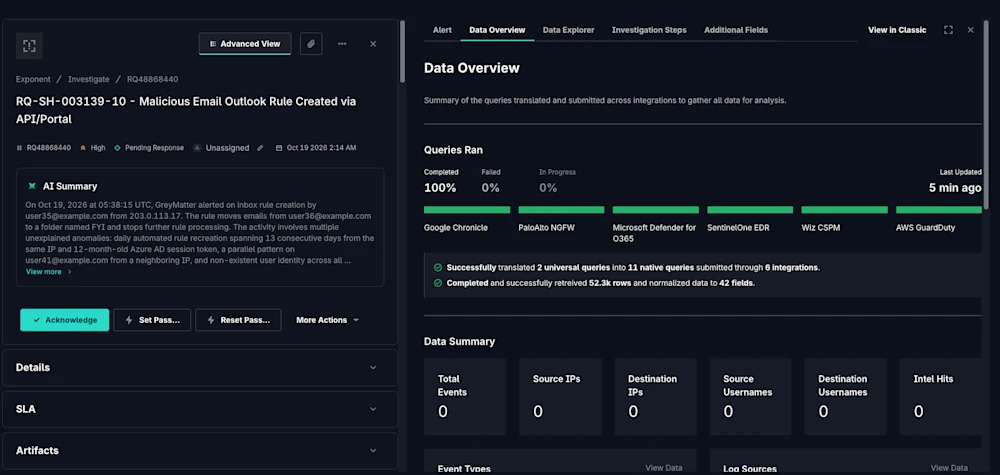The width and height of the screenshot is (1000, 475).
Task: Click the High severity icon
Action: click(x=83, y=148)
